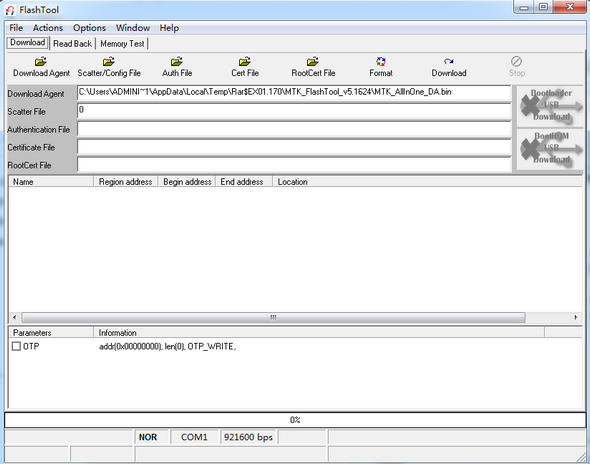Click the horizontal scrollbar left arrow
The width and height of the screenshot is (590, 464).
click(x=14, y=317)
